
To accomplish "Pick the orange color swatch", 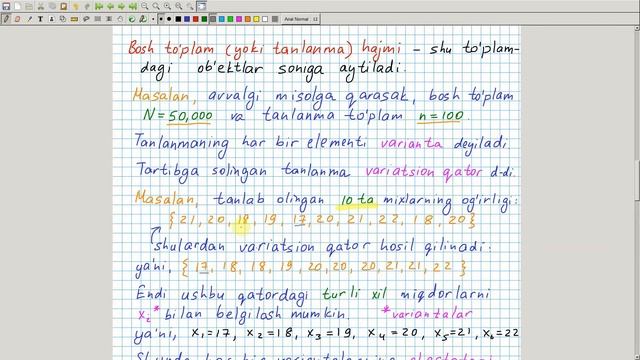I will point(248,19).
